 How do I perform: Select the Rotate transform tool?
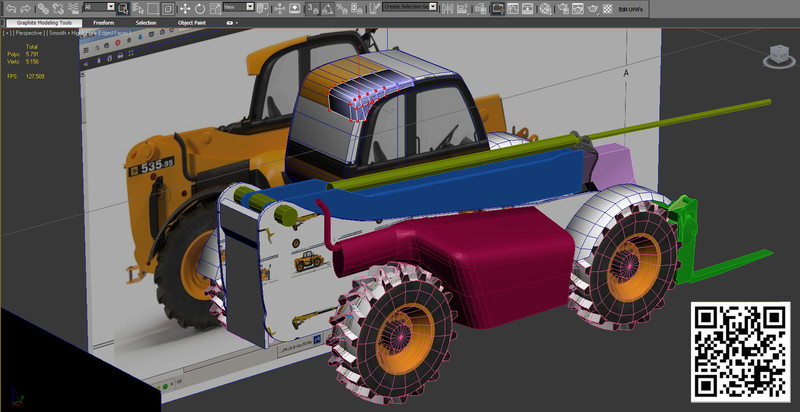(x=200, y=7)
